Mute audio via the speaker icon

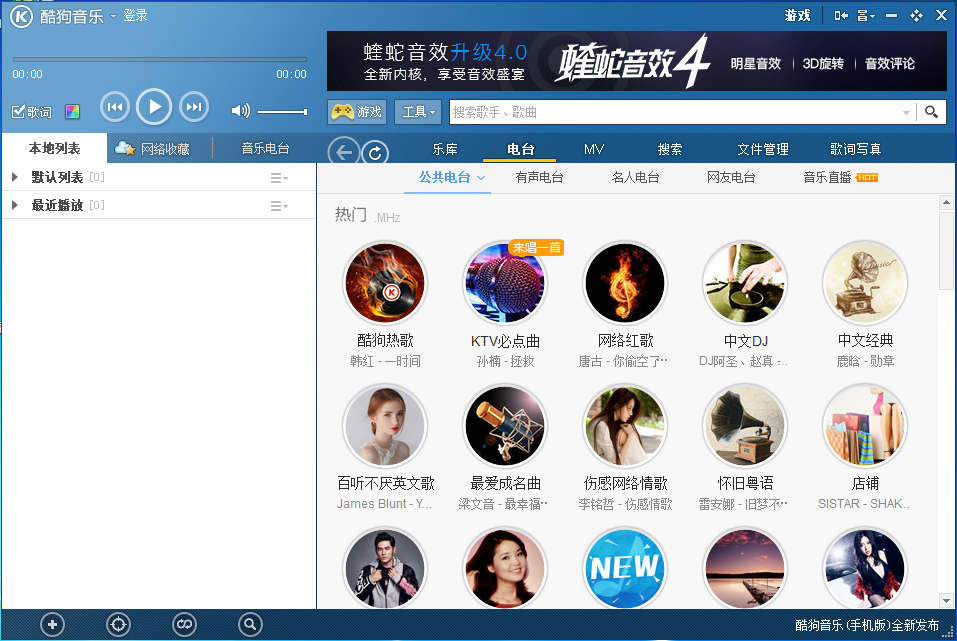coord(241,111)
